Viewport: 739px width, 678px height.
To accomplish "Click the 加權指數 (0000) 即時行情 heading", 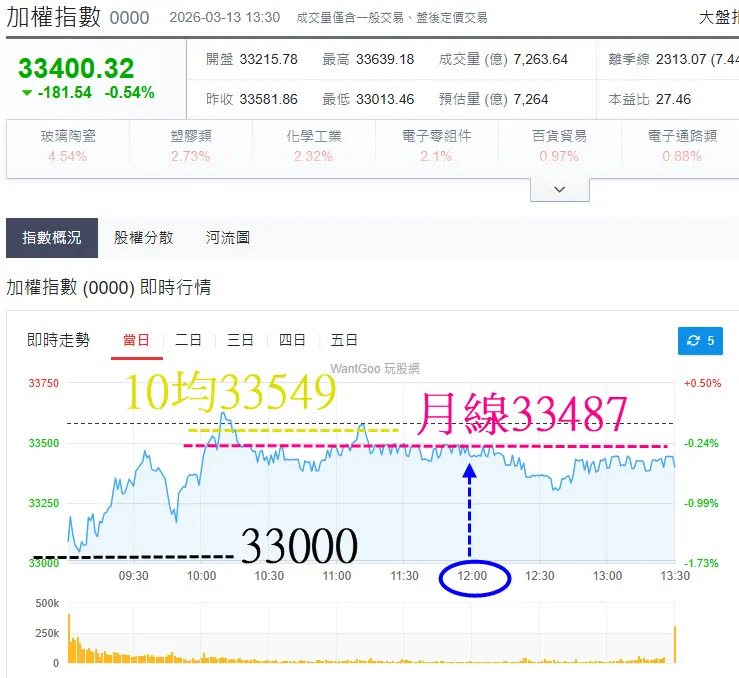I will [x=108, y=287].
